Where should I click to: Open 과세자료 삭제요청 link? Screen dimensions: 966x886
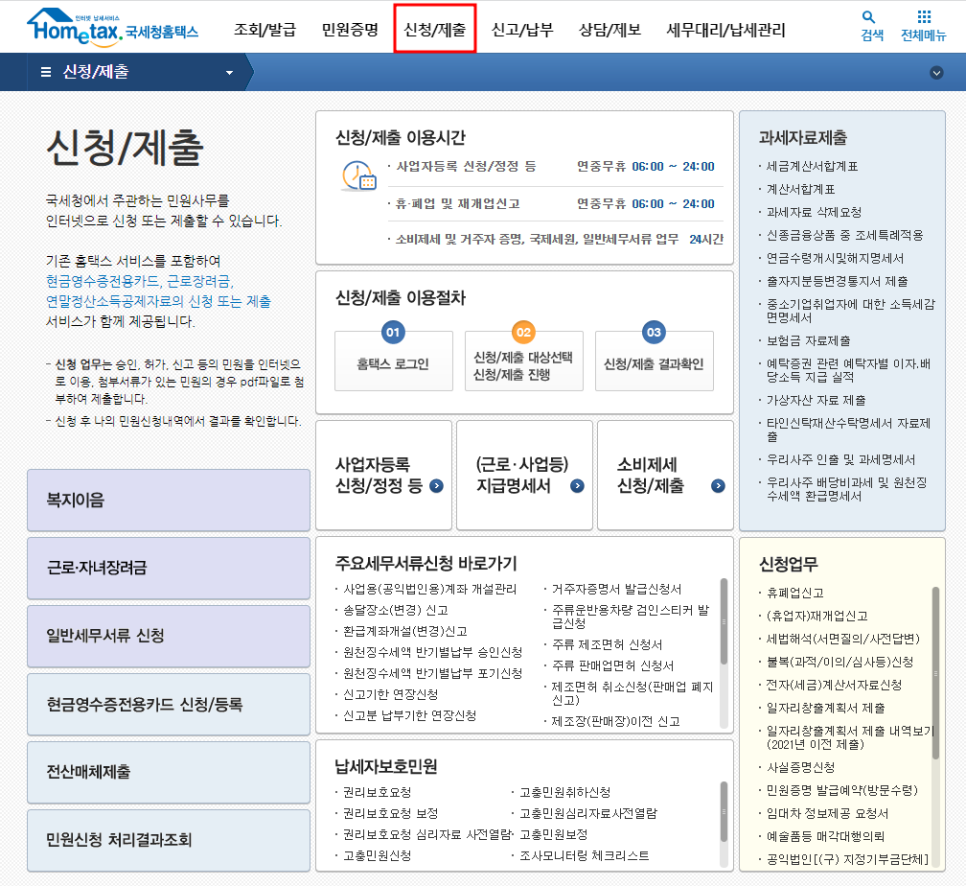pyautogui.click(x=813, y=212)
